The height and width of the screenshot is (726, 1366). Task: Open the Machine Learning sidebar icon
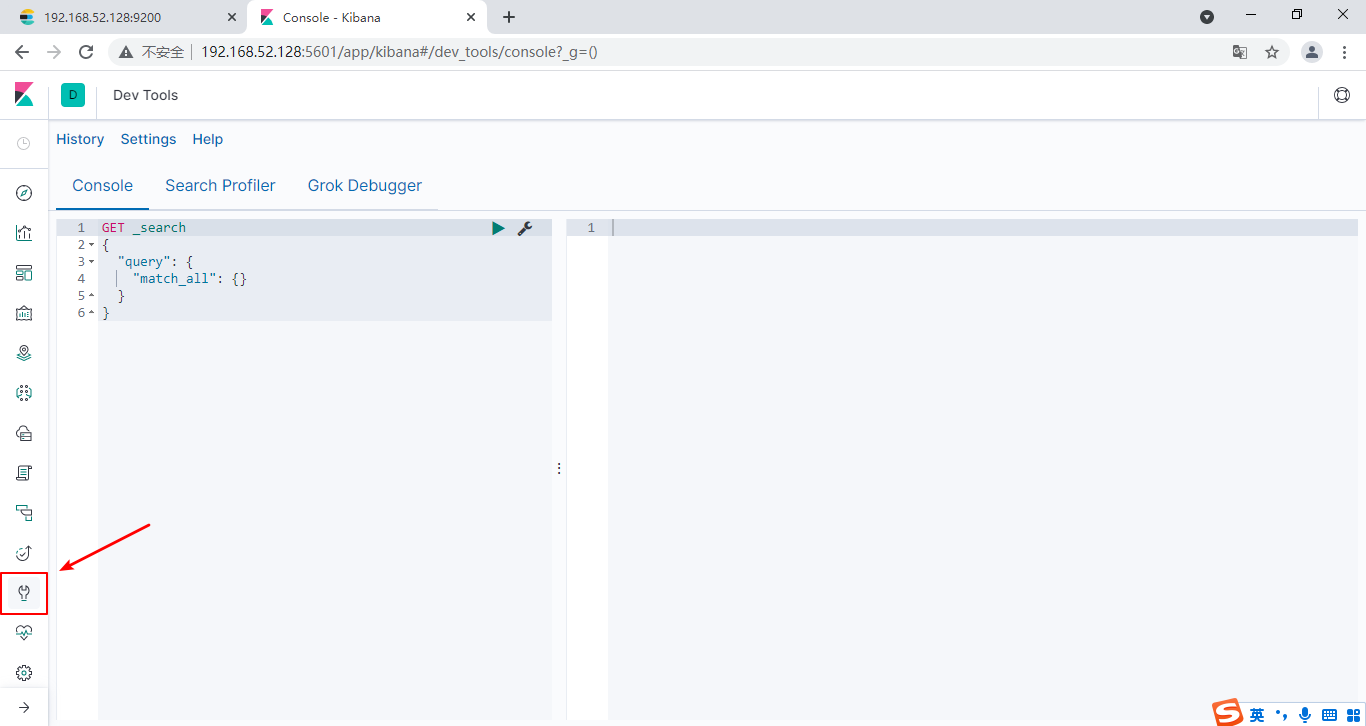coord(24,393)
